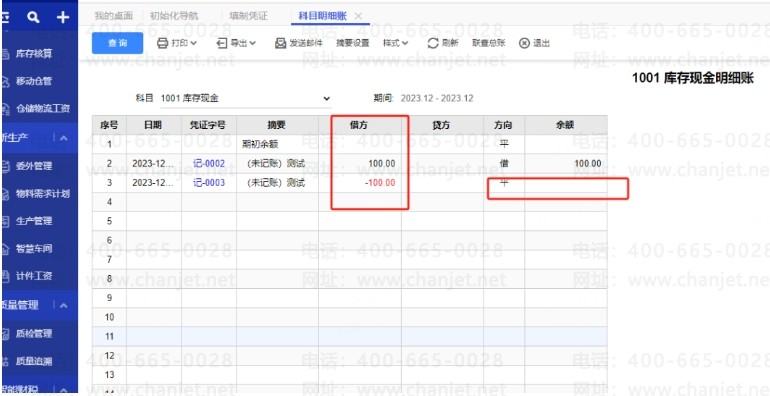
Task: Select row number 11 in the table
Action: [110, 337]
